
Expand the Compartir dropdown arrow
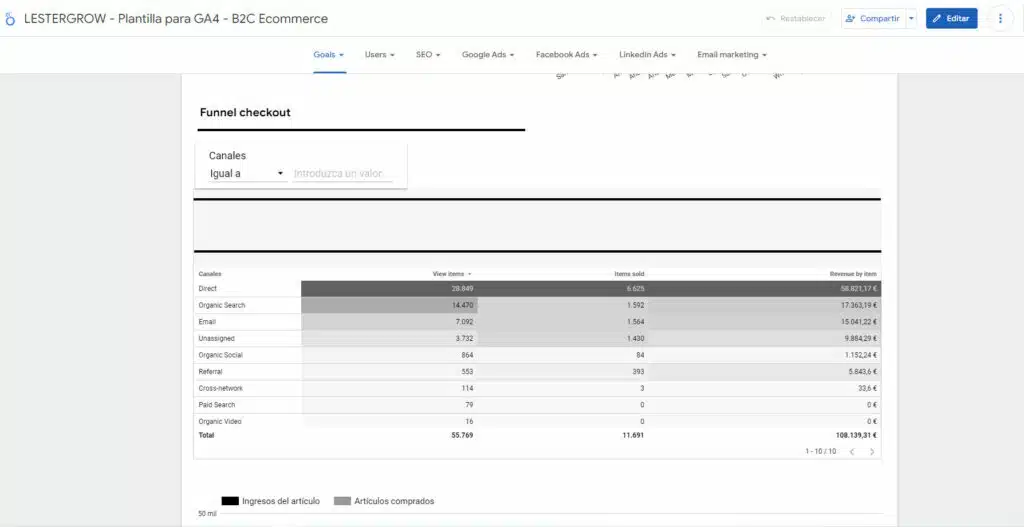pos(911,19)
